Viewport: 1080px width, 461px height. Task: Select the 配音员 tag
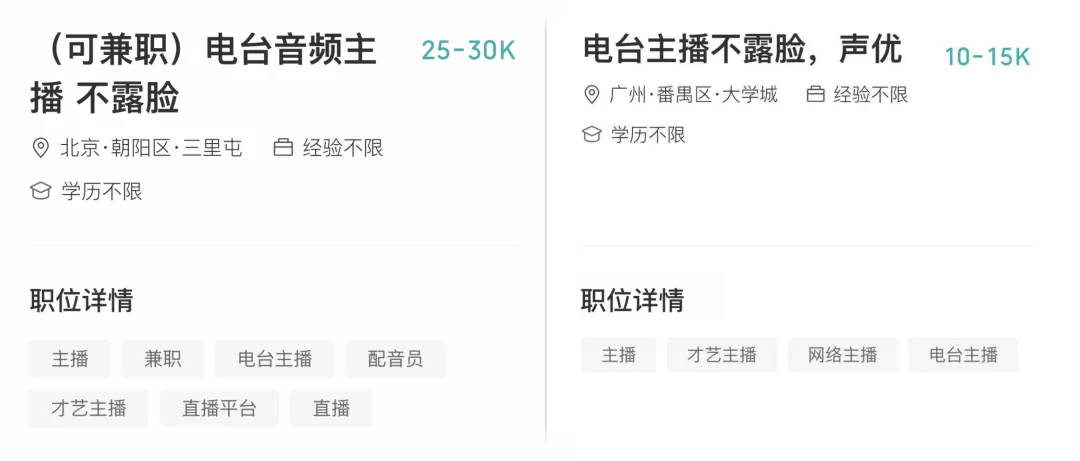(395, 359)
